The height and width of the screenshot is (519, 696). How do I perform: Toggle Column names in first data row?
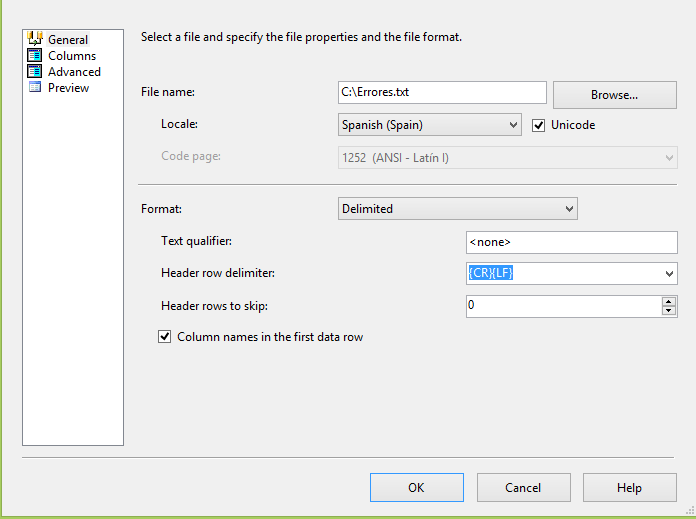click(x=165, y=337)
